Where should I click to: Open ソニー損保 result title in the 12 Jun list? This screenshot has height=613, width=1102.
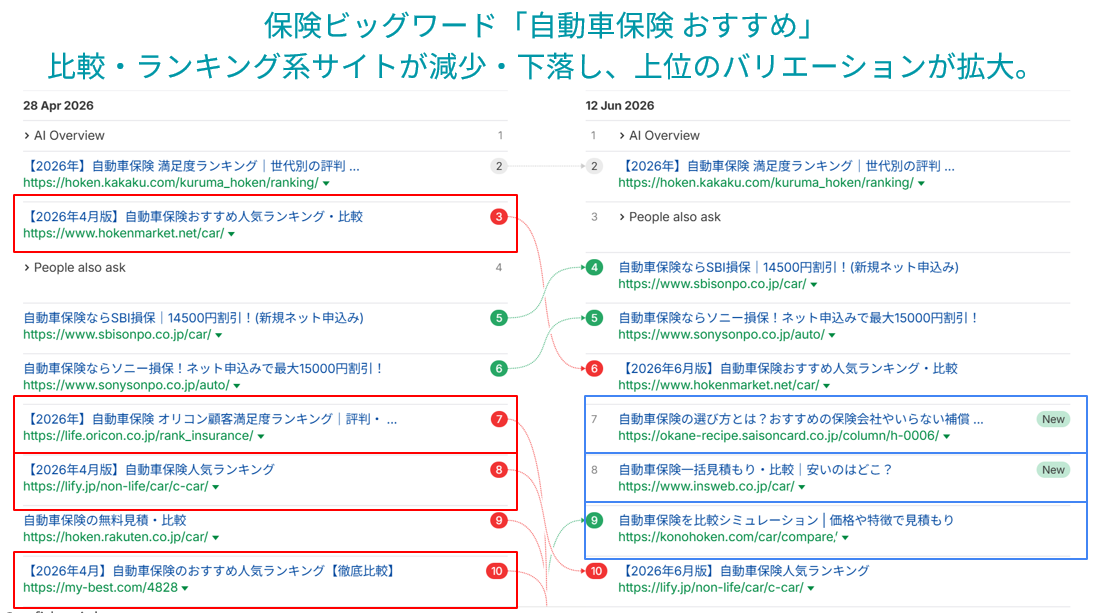[798, 318]
